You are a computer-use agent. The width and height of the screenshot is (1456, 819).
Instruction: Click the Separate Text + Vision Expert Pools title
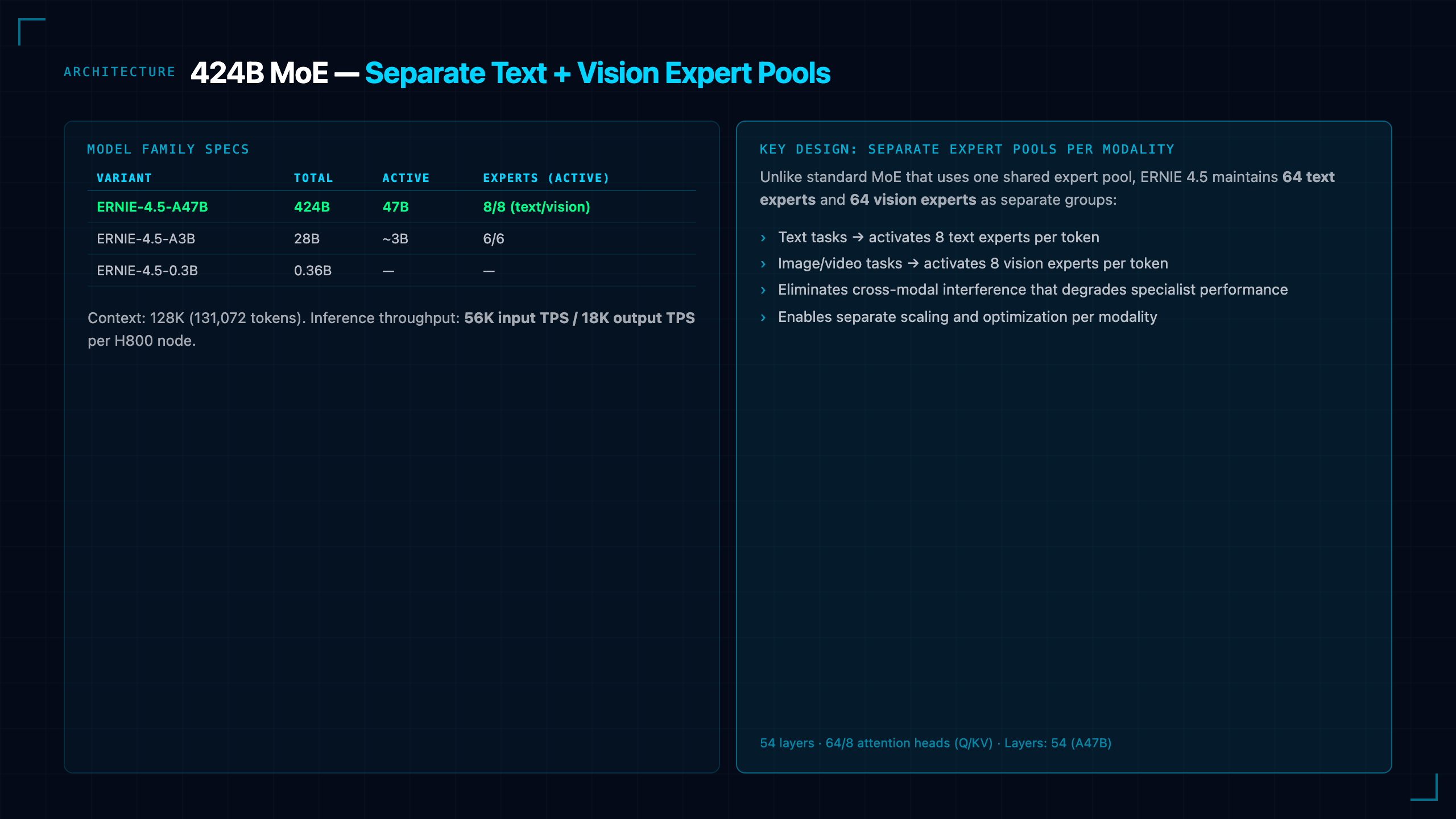point(597,73)
